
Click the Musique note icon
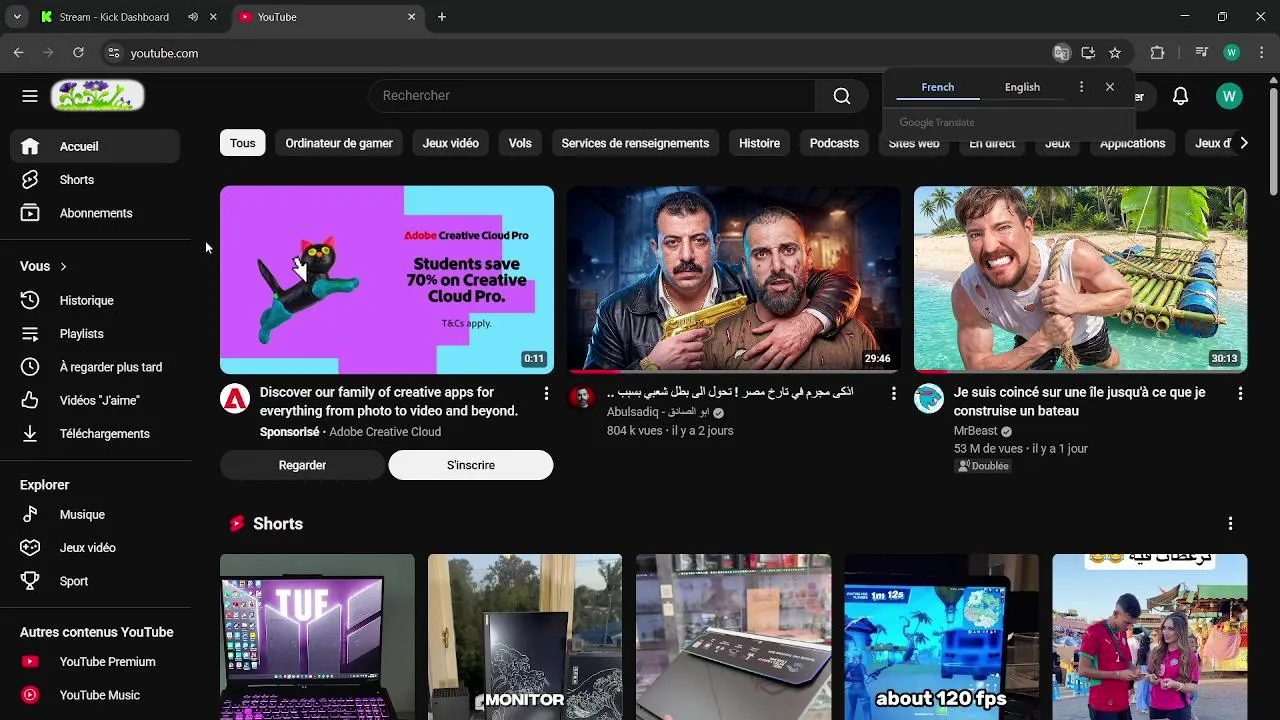click(x=30, y=514)
